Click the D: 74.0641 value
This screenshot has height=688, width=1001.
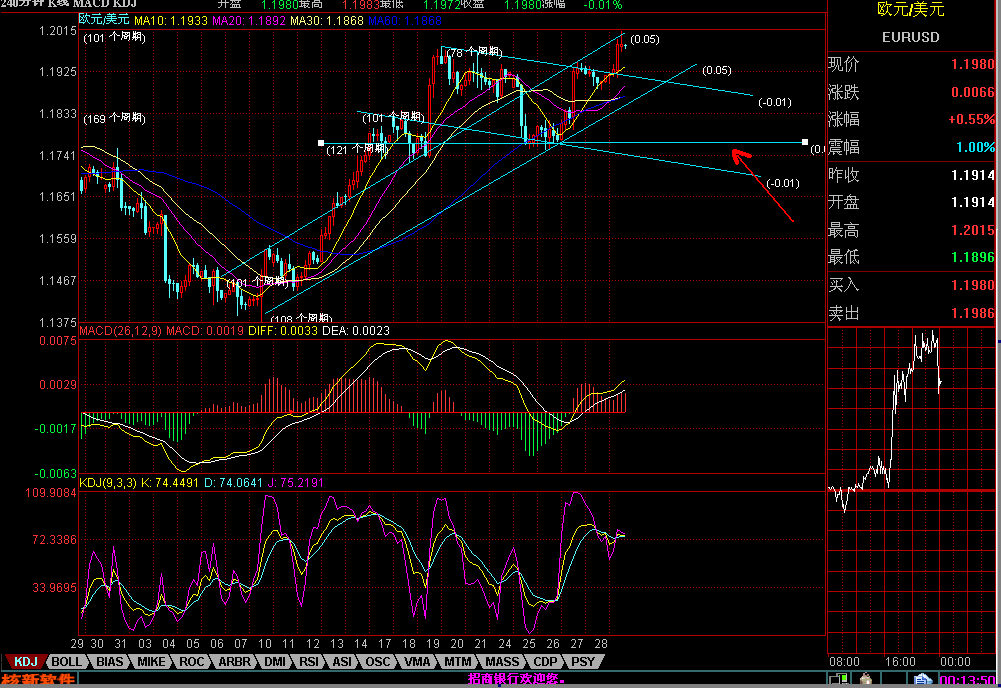point(233,482)
